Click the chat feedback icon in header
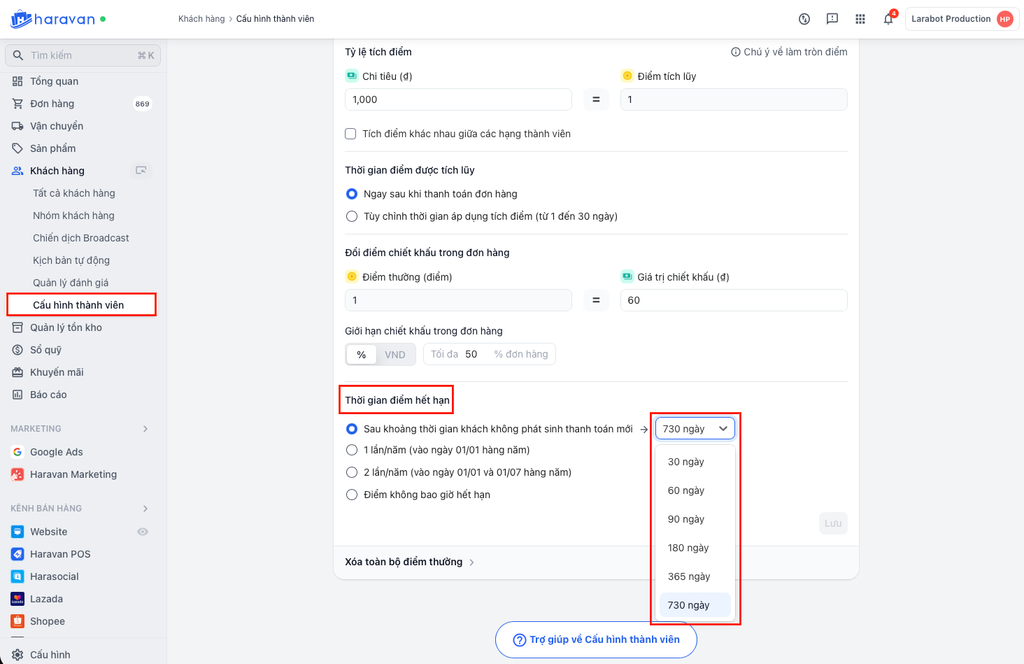 tap(832, 19)
